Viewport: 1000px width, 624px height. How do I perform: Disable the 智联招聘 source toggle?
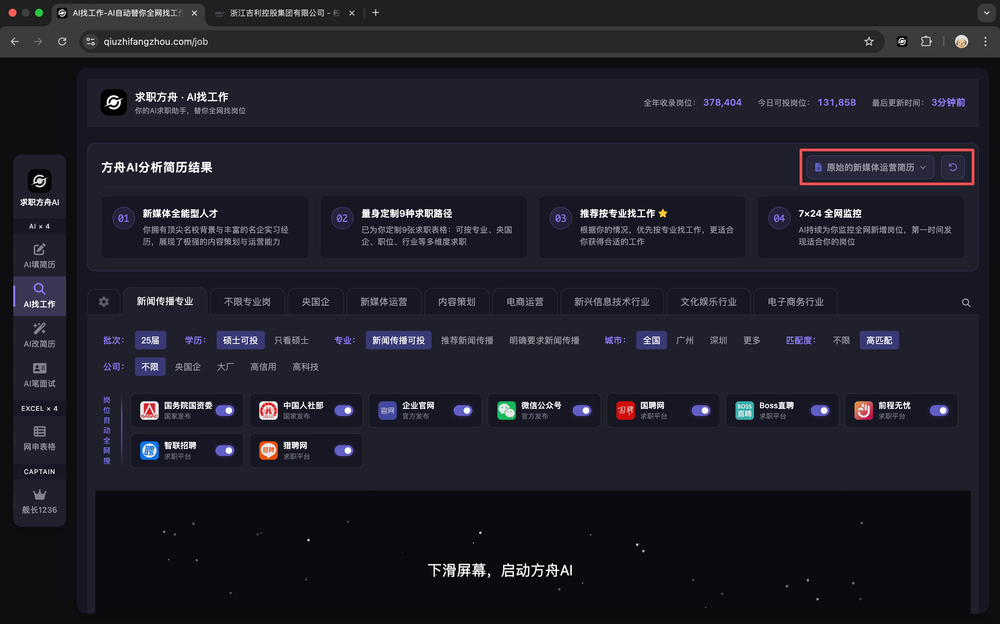tap(225, 450)
